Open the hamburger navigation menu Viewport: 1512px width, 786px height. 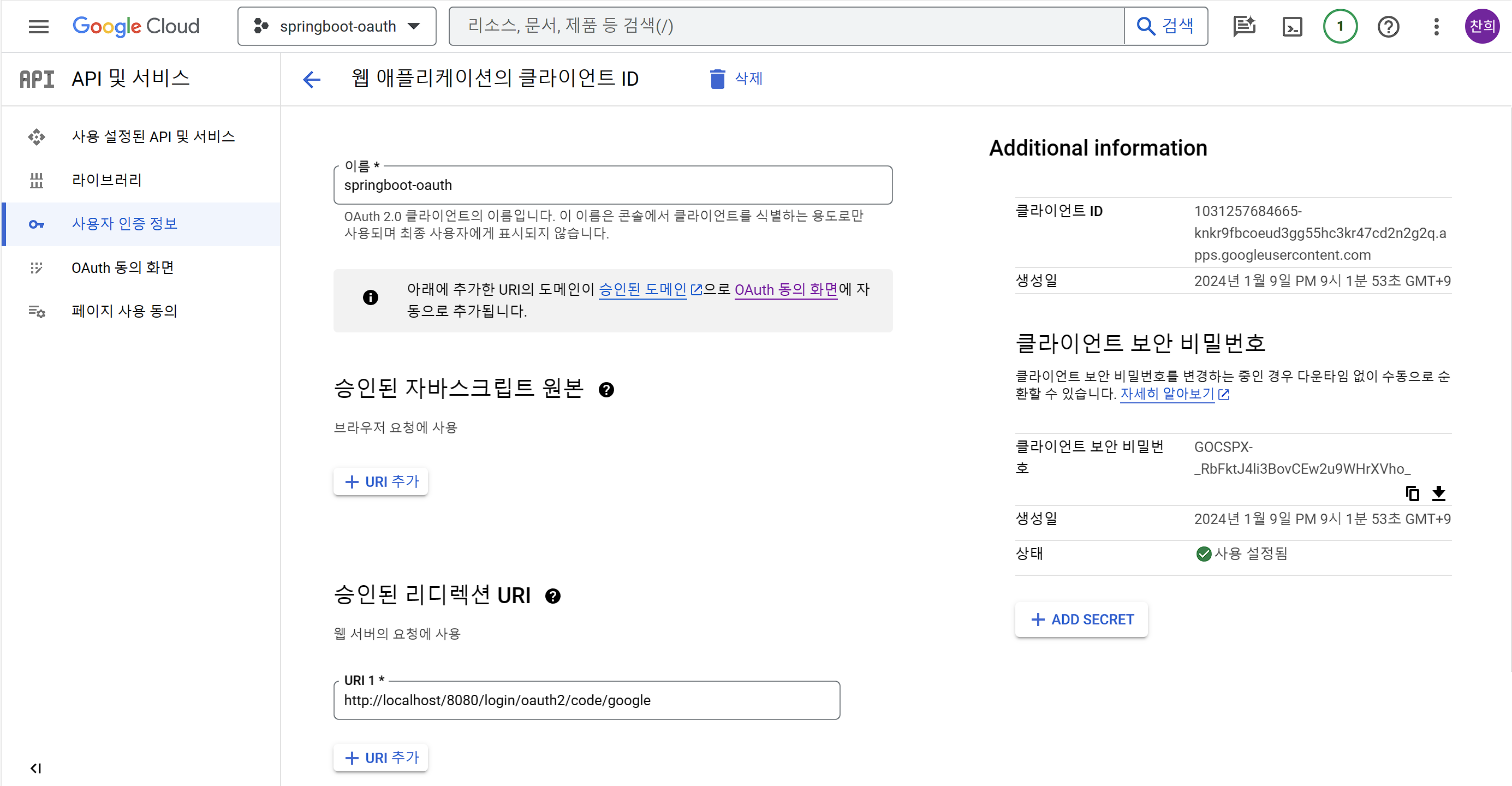click(39, 26)
